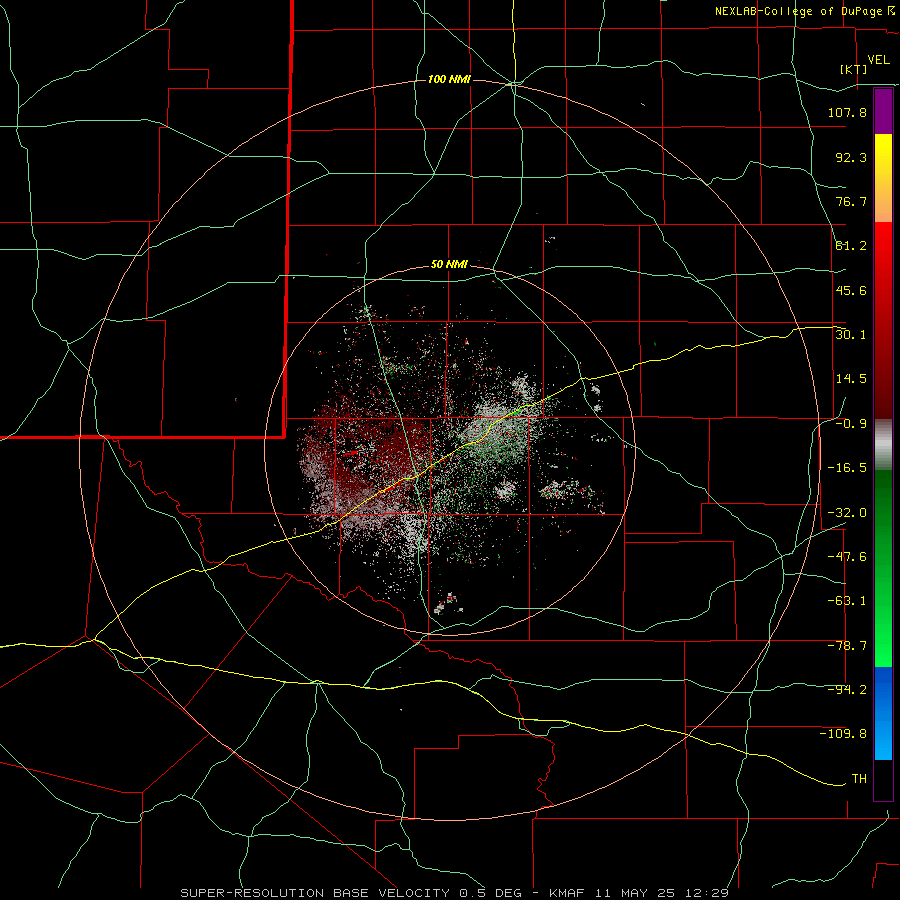Screen dimensions: 900x900
Task: Select the 92.3 legend value
Action: 851,157
